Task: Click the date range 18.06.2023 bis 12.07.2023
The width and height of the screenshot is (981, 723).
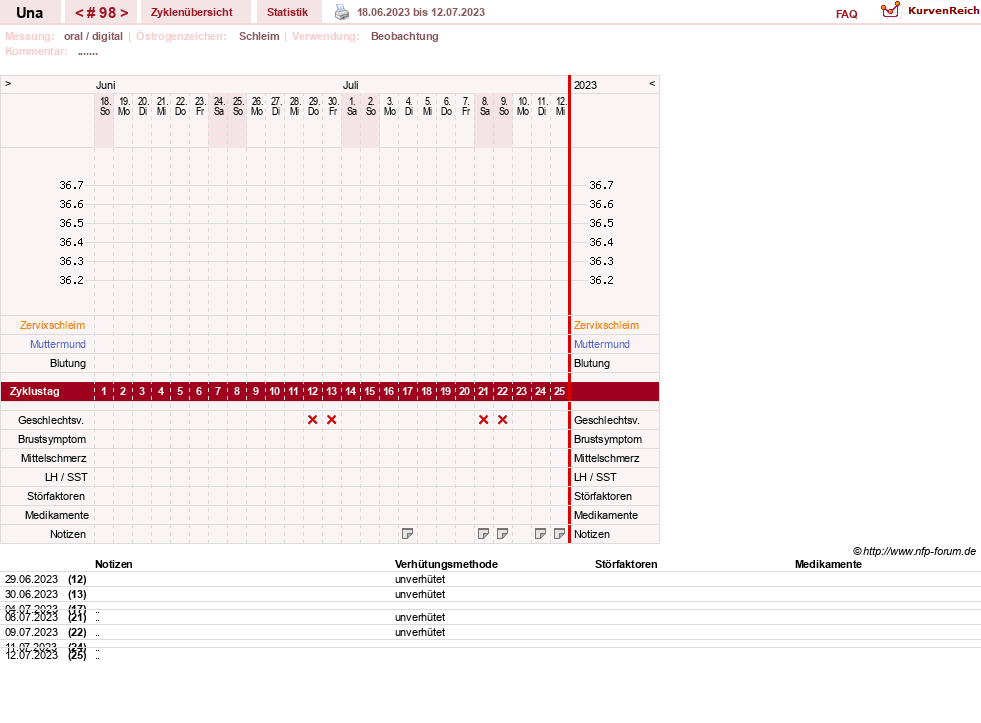Action: click(420, 12)
